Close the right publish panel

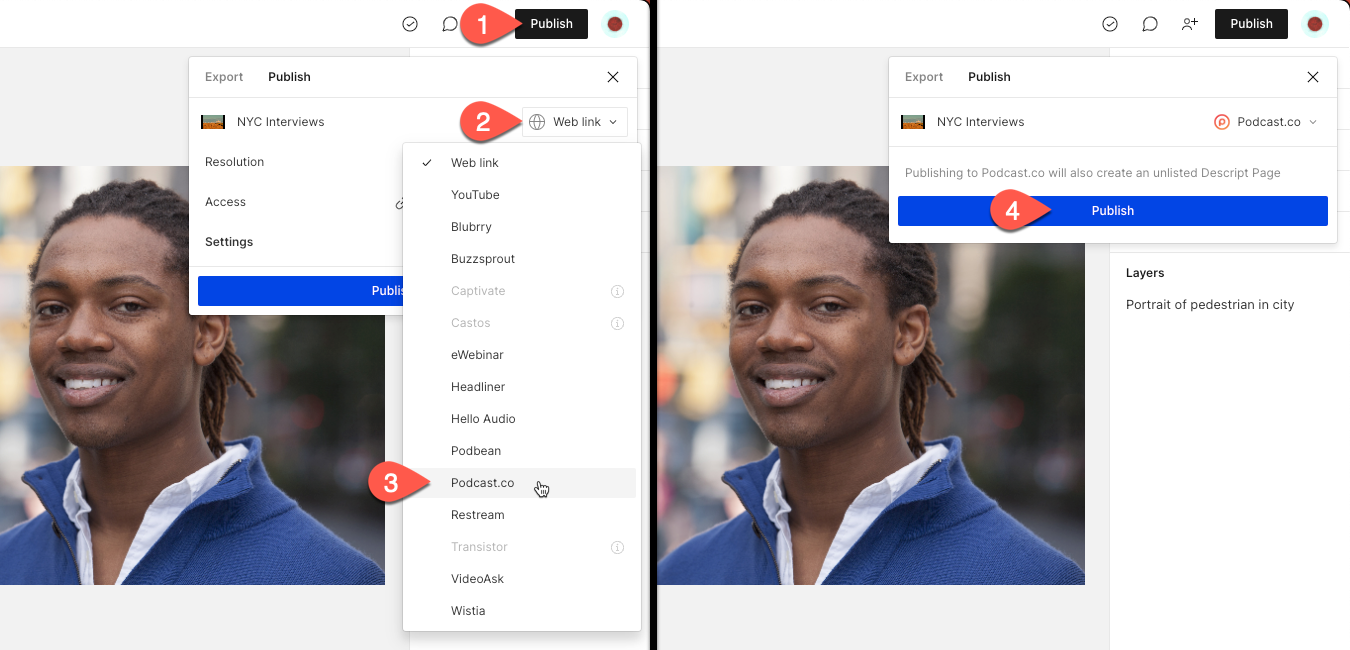pos(1313,77)
